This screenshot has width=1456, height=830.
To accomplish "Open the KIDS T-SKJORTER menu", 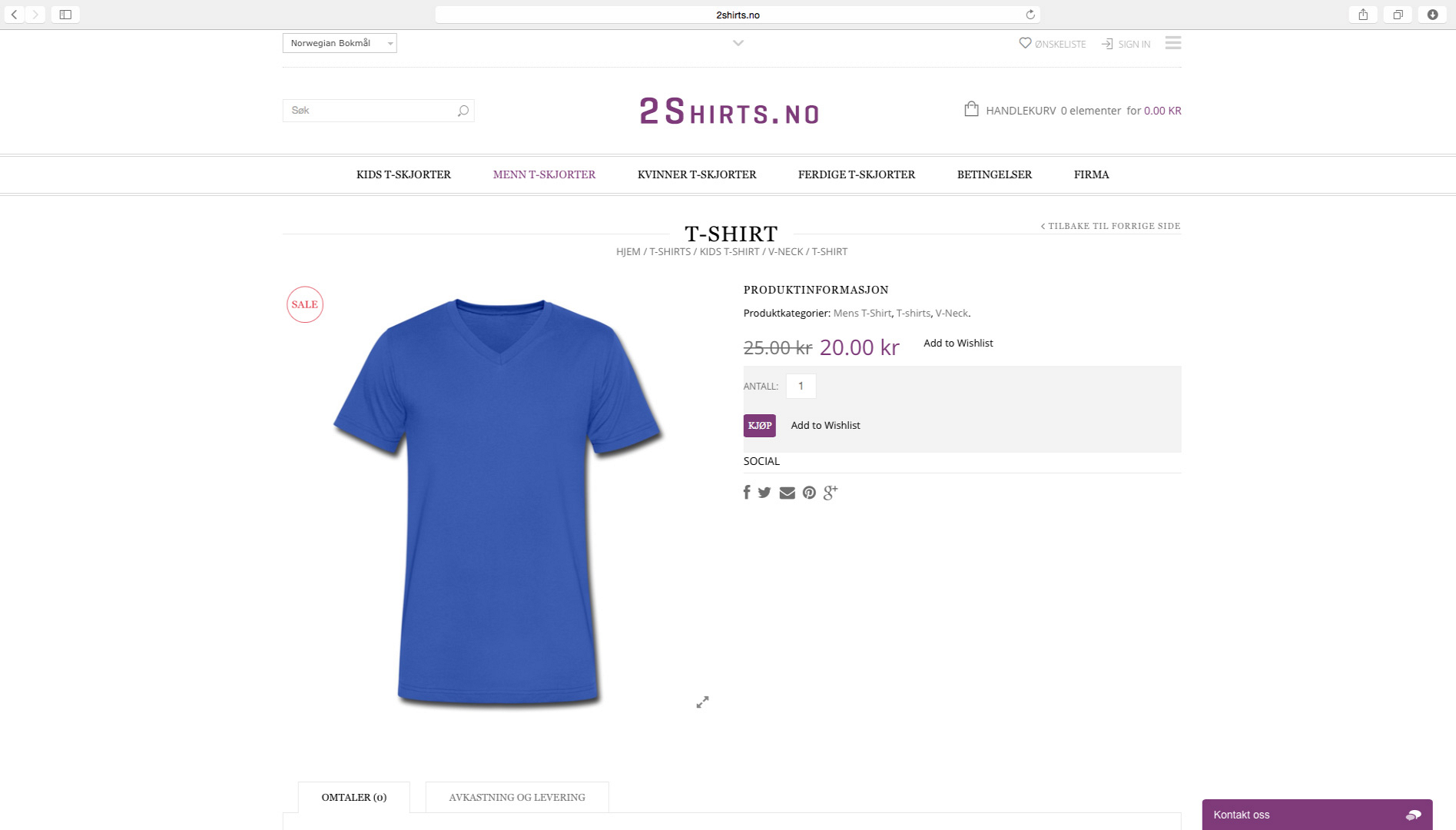I will click(403, 174).
